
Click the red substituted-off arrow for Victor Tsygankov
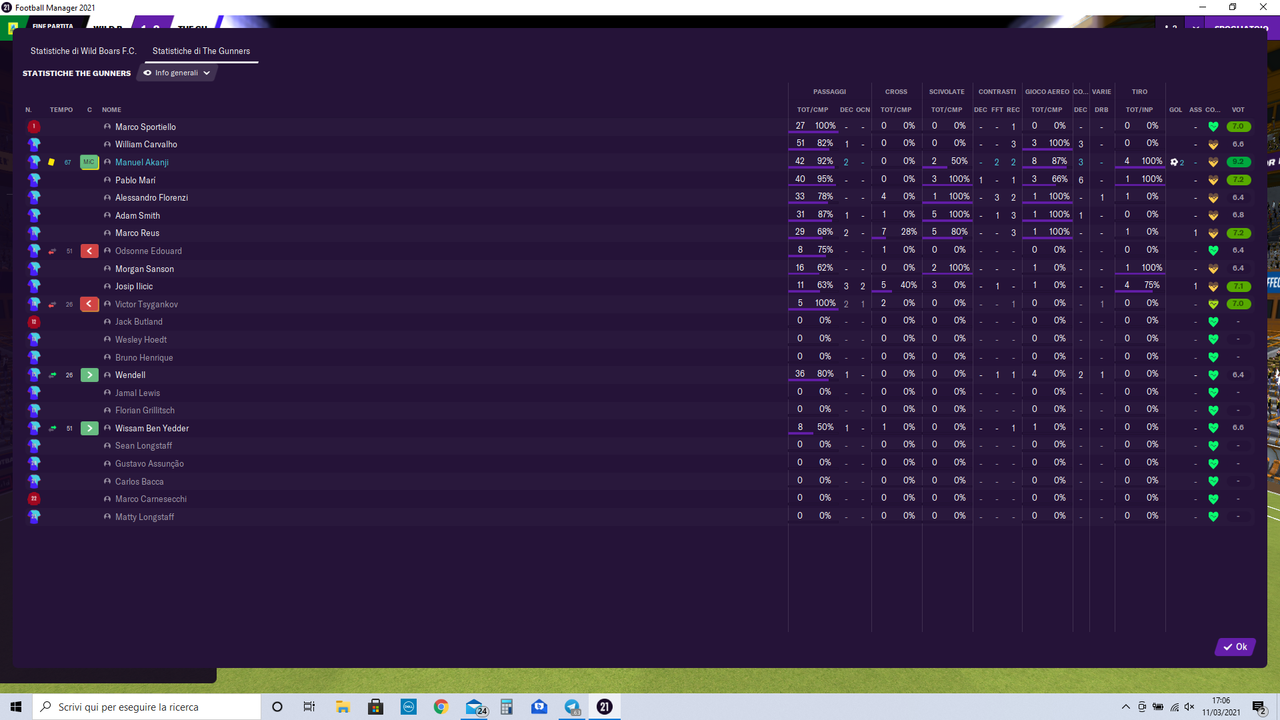[89, 304]
